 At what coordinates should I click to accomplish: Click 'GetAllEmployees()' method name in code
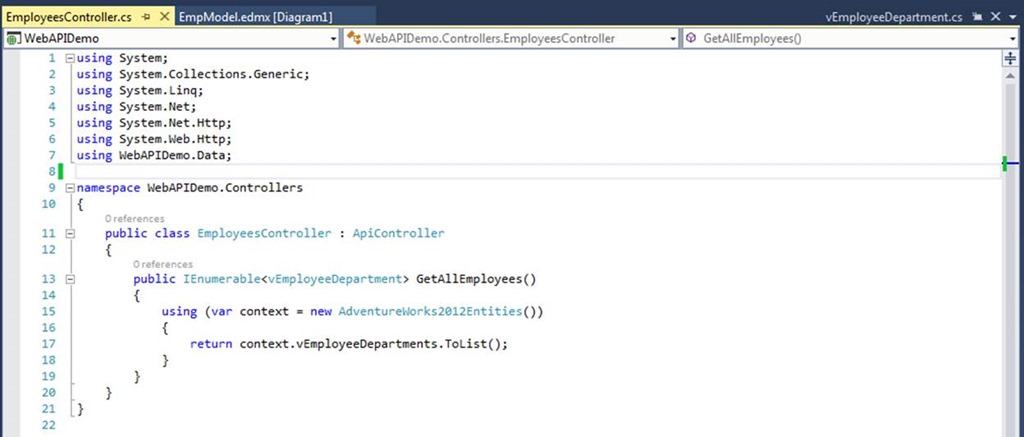(x=476, y=279)
